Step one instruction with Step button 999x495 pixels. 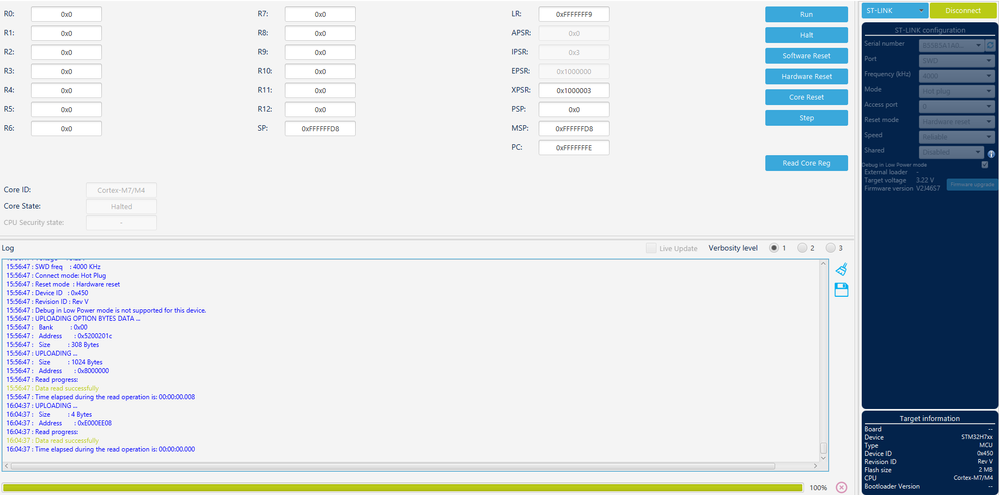pos(806,118)
